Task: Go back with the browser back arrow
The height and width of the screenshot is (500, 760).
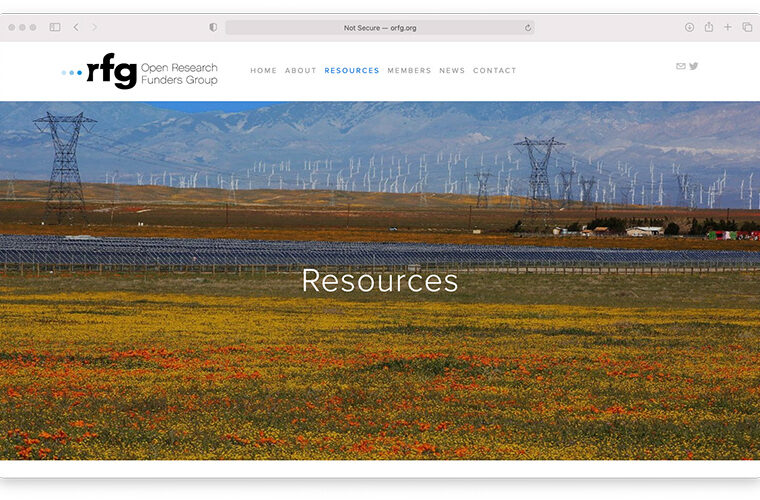Action: [76, 27]
